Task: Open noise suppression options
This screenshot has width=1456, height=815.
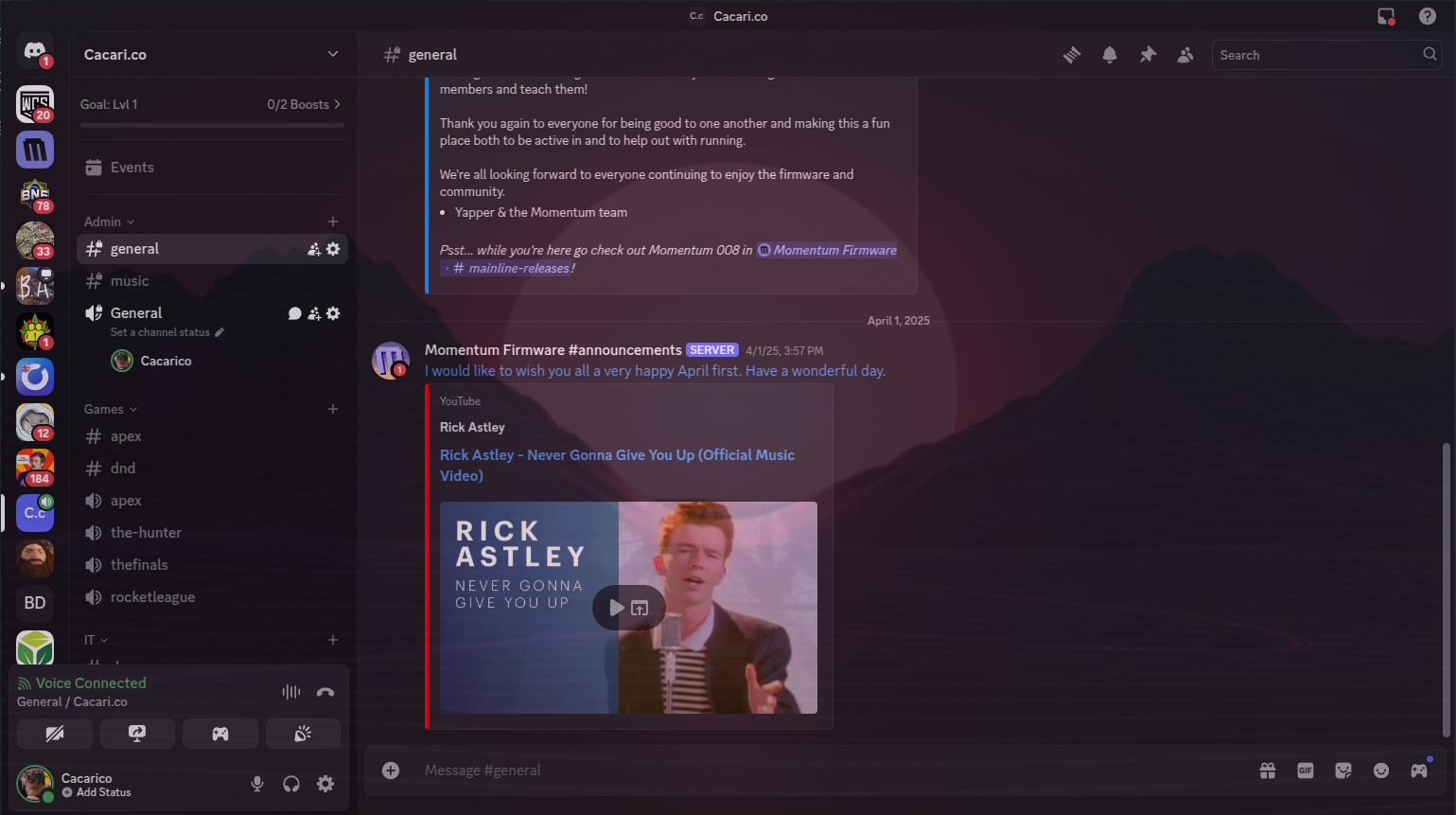Action: coord(291,692)
